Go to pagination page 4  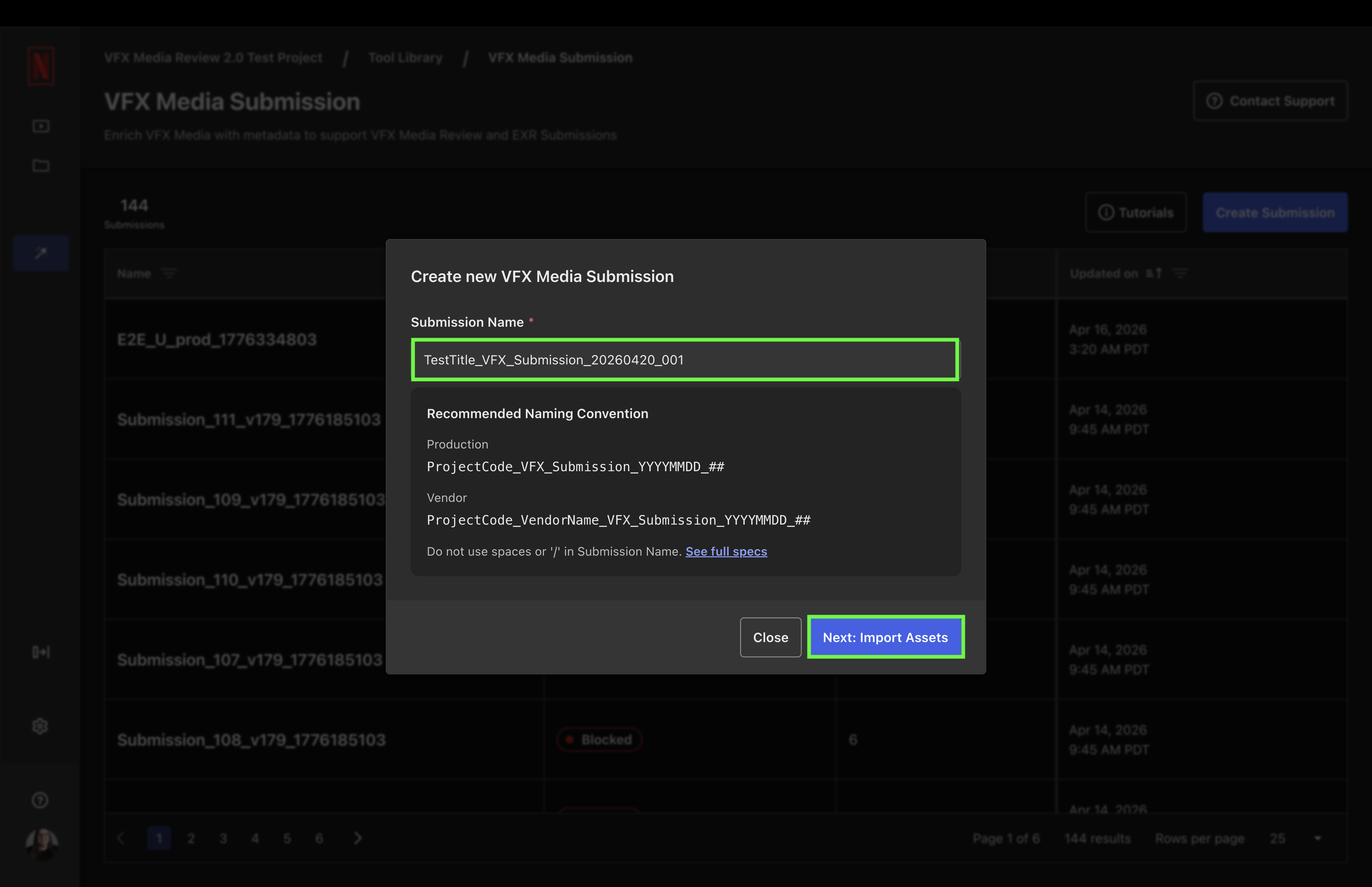(255, 838)
